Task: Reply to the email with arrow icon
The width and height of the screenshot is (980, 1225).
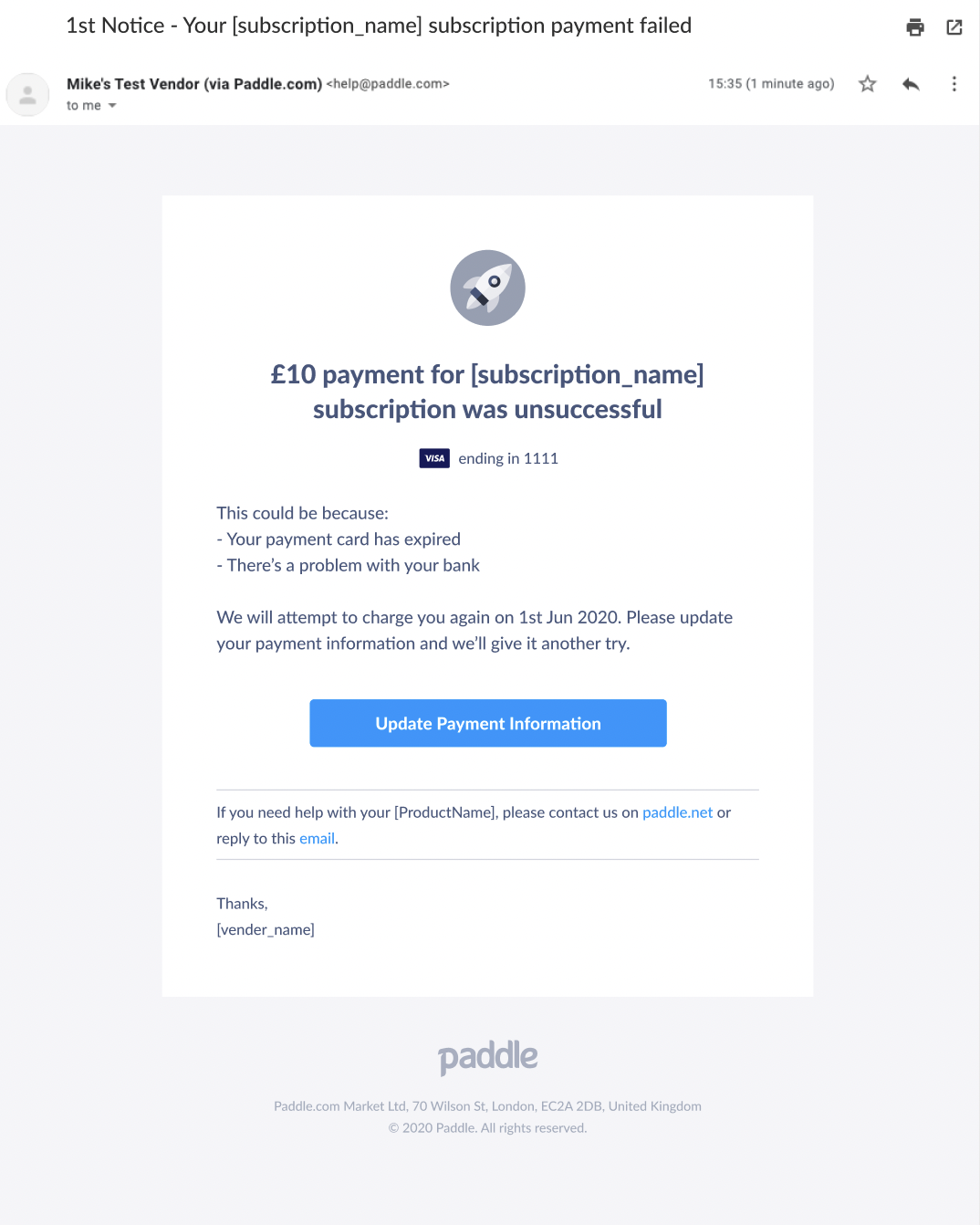Action: pos(911,84)
